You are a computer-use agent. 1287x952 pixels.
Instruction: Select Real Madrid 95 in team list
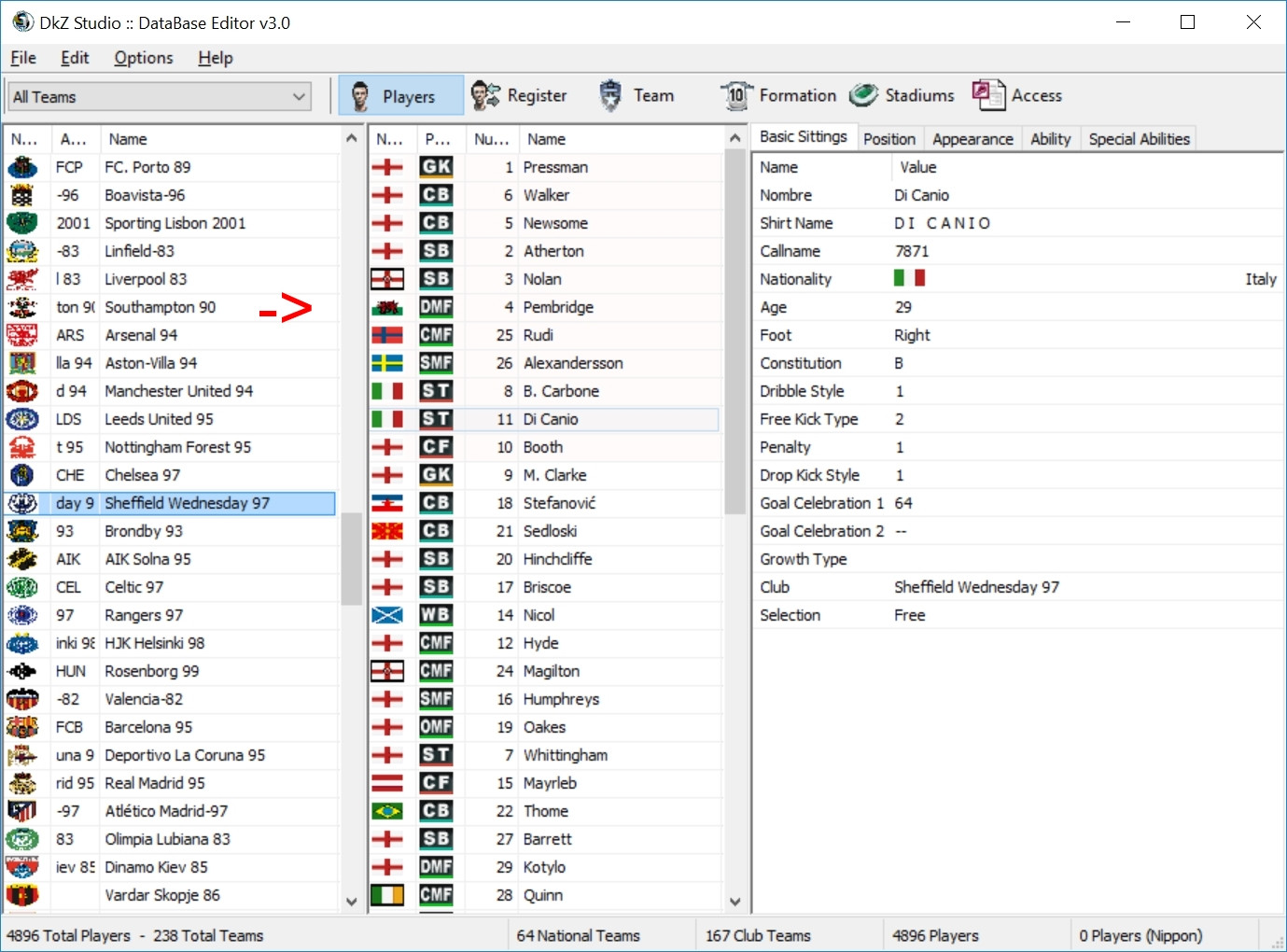pyautogui.click(x=171, y=783)
